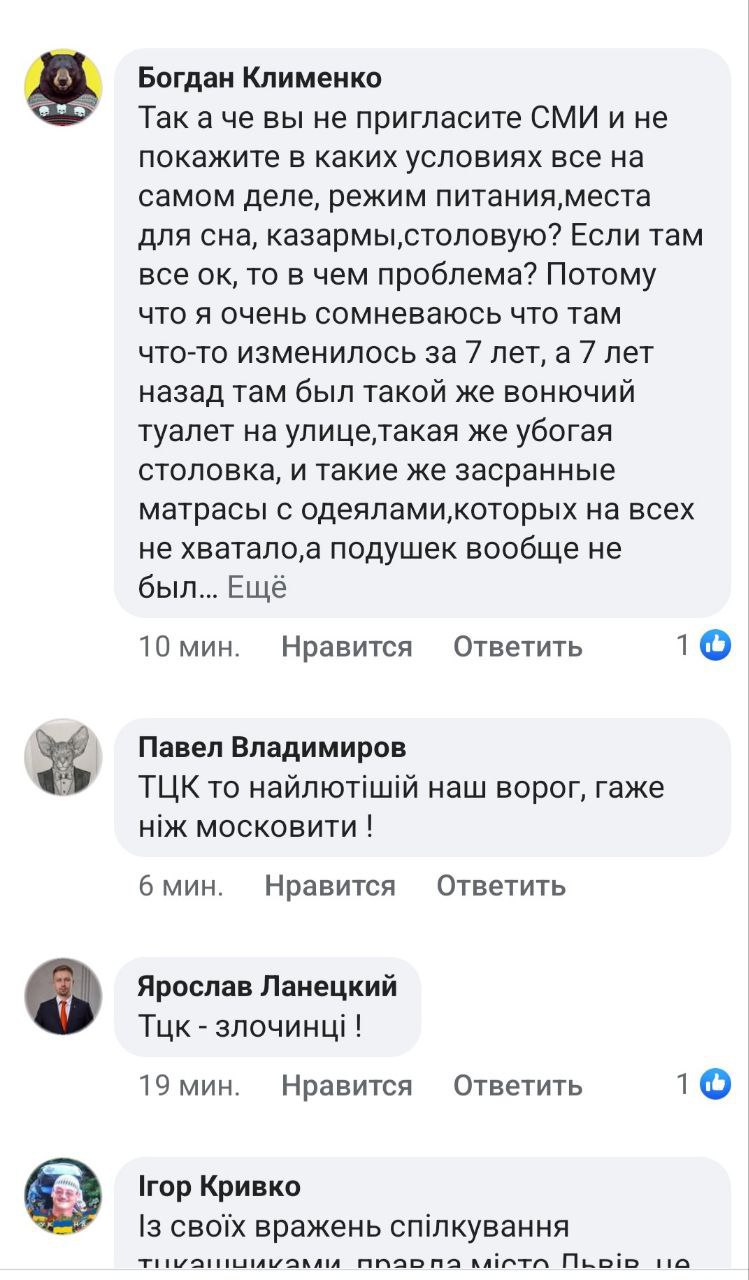Image resolution: width=749 pixels, height=1280 pixels.
Task: Open Павел Владимиров's cat avatar
Action: pyautogui.click(x=63, y=757)
